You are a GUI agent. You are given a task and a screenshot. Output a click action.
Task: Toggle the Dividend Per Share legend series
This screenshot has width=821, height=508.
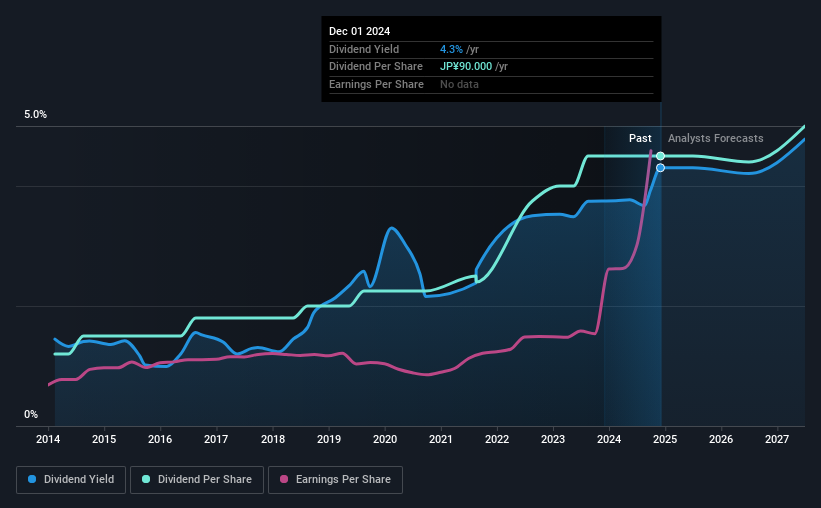pyautogui.click(x=197, y=480)
